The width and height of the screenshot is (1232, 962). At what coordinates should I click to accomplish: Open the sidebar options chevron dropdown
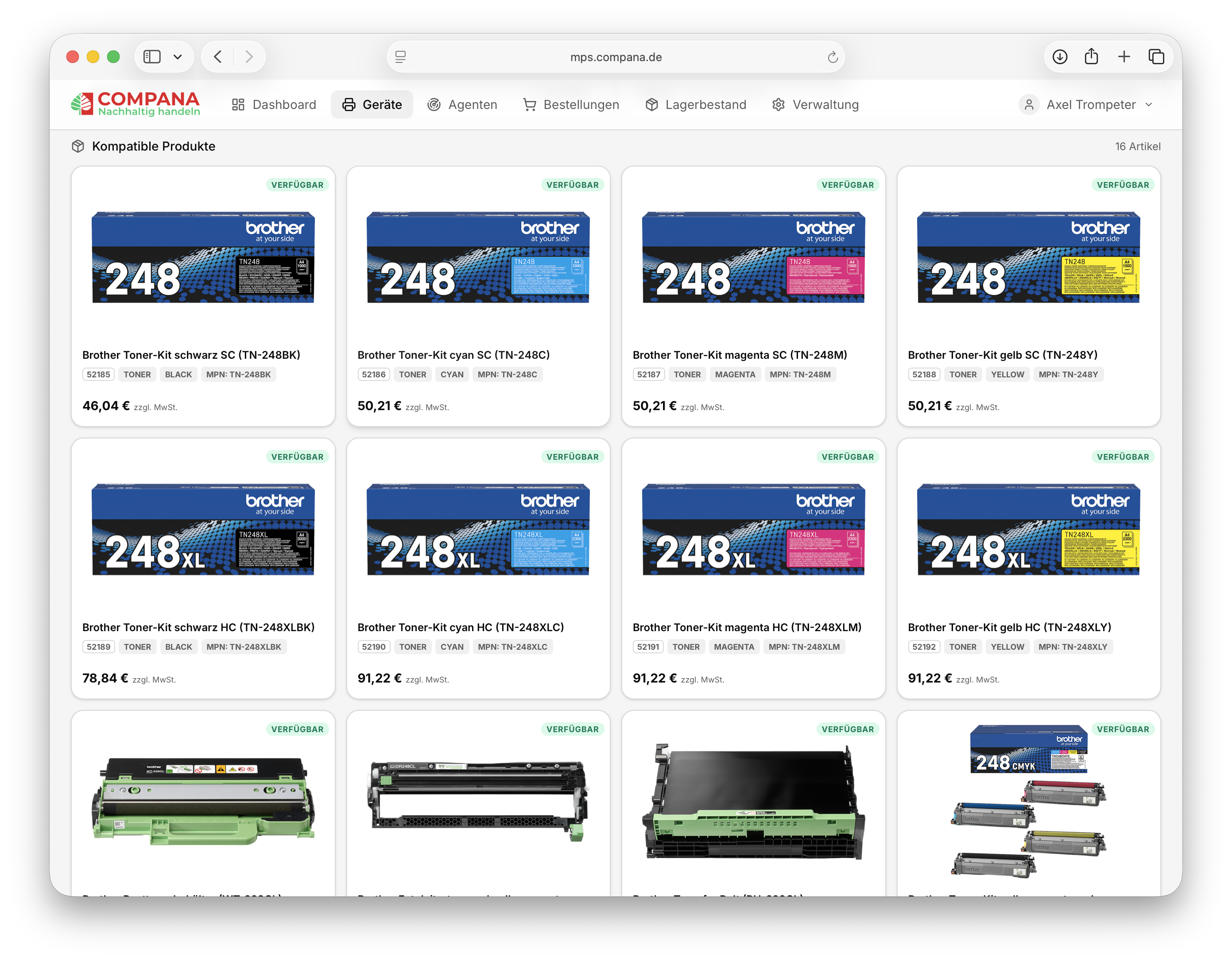coord(178,57)
